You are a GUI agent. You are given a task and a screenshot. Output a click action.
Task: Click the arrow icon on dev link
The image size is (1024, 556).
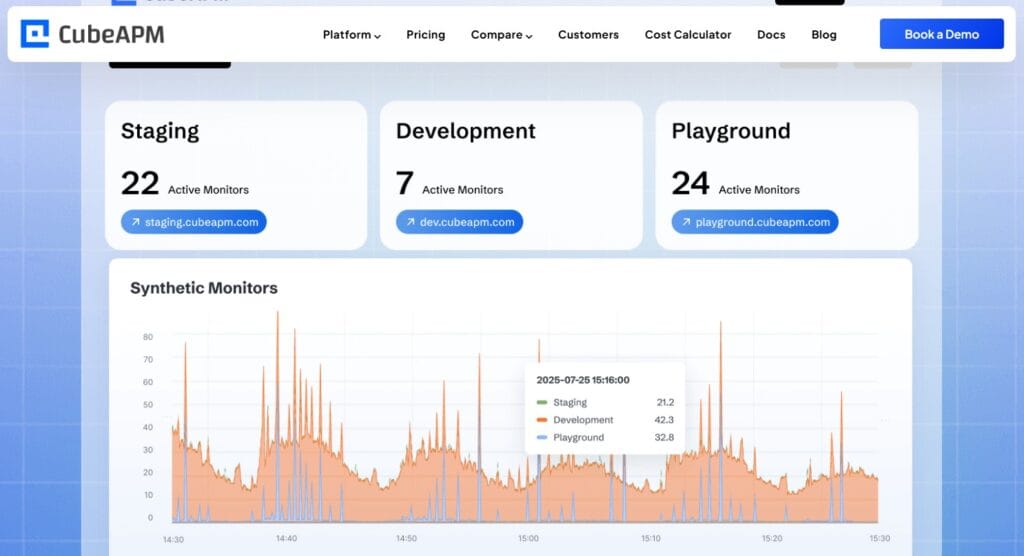click(411, 222)
